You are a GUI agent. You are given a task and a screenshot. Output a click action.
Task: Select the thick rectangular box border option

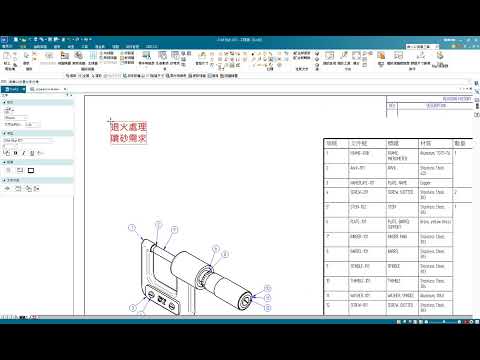coord(31,171)
